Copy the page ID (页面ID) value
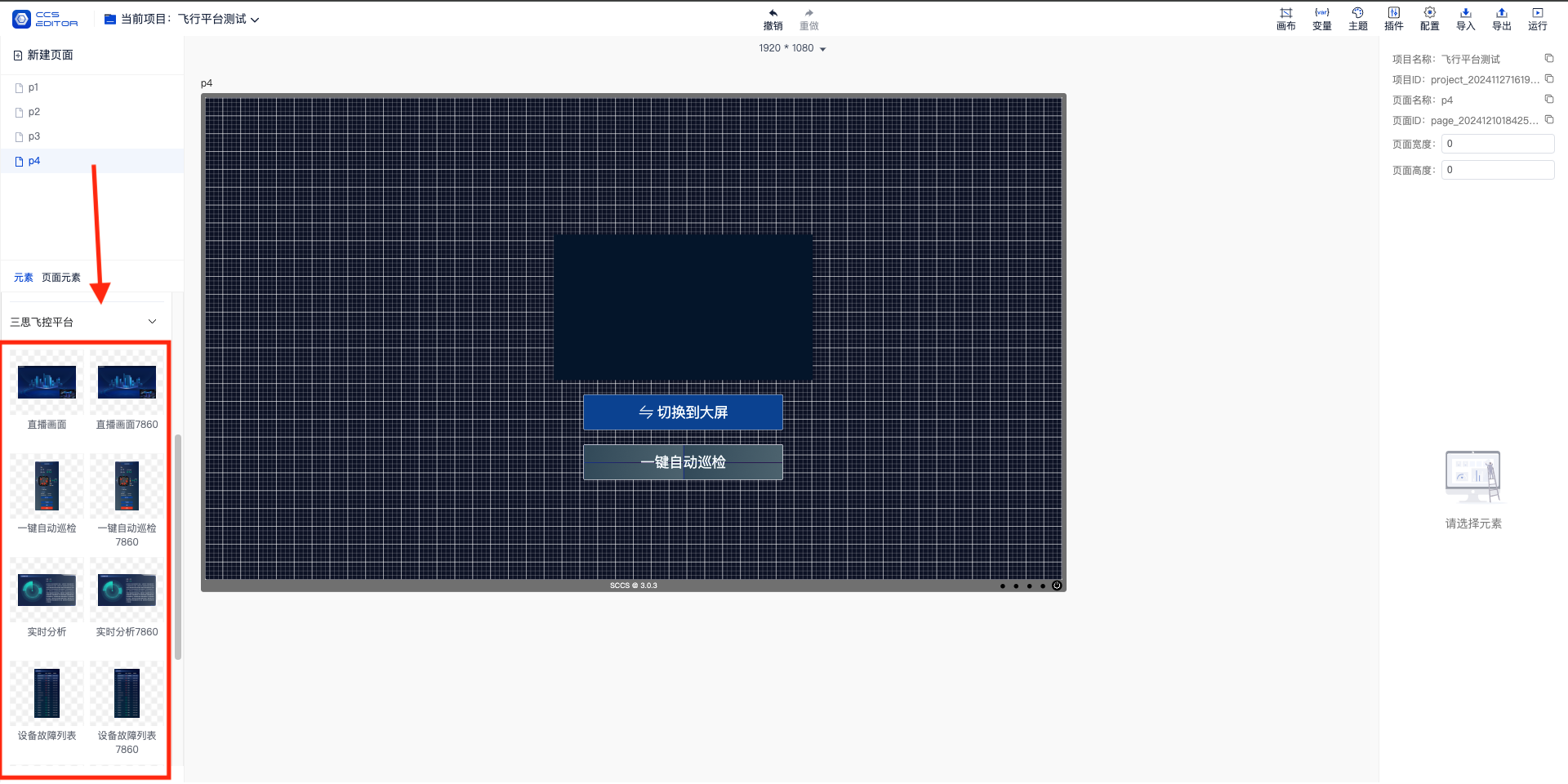The image size is (1568, 784). pos(1548,119)
